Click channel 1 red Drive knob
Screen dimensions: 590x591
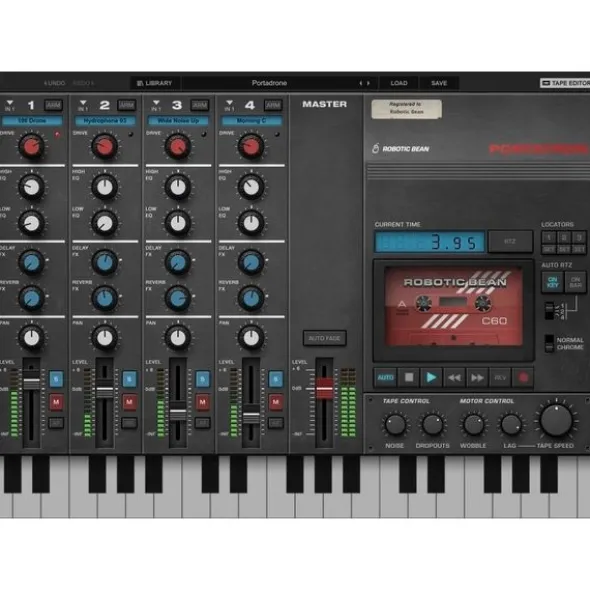tap(31, 146)
